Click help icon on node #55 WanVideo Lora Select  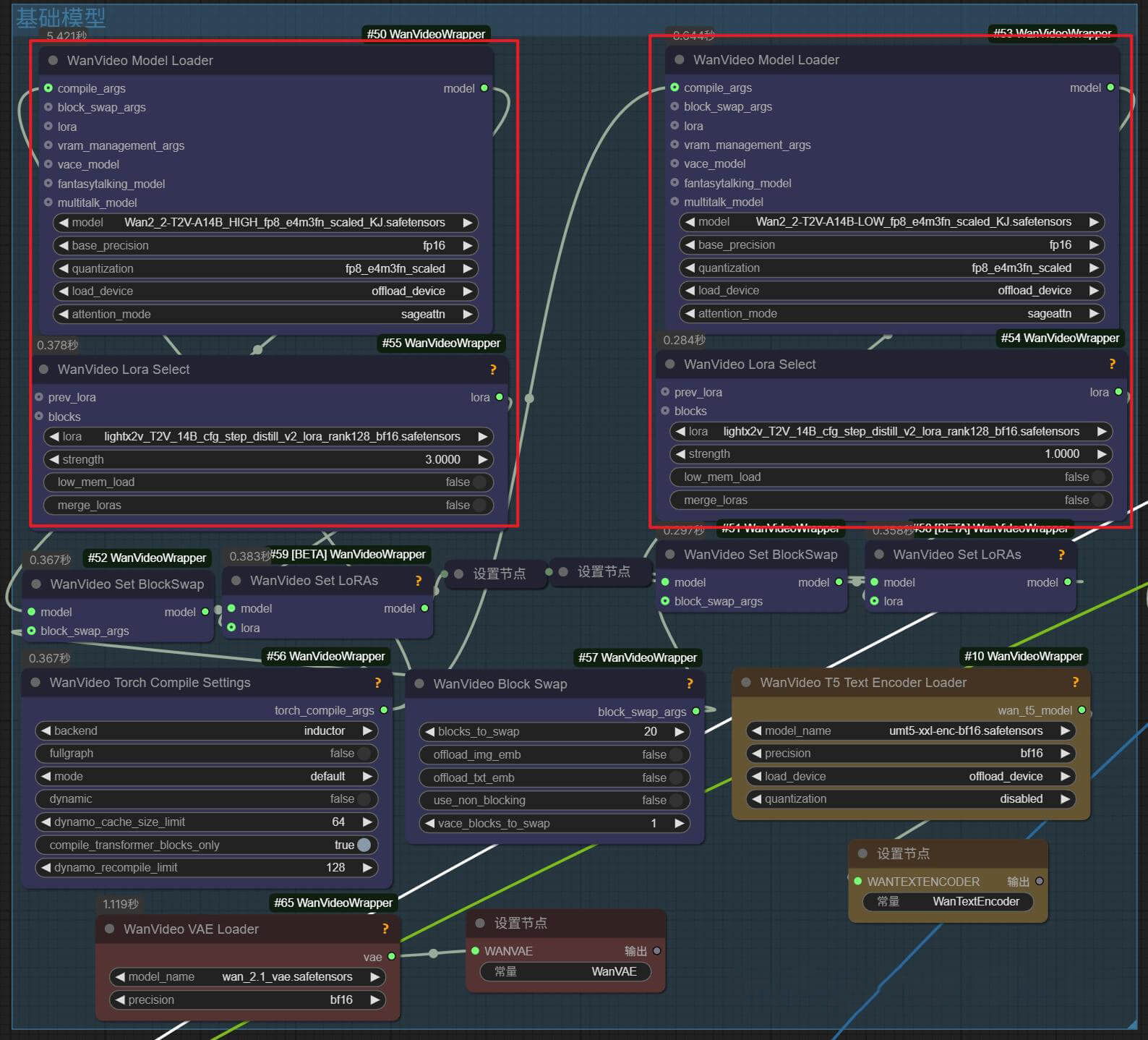493,370
